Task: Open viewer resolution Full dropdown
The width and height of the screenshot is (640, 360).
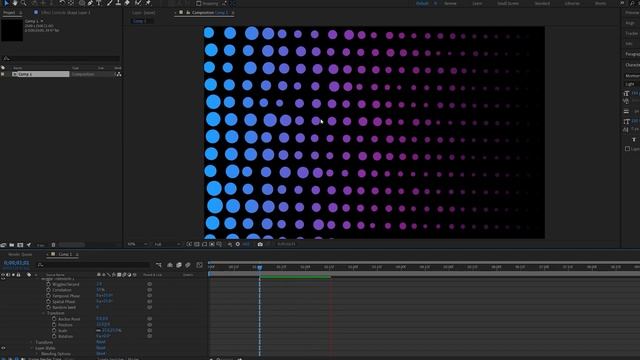Action: click(167, 244)
